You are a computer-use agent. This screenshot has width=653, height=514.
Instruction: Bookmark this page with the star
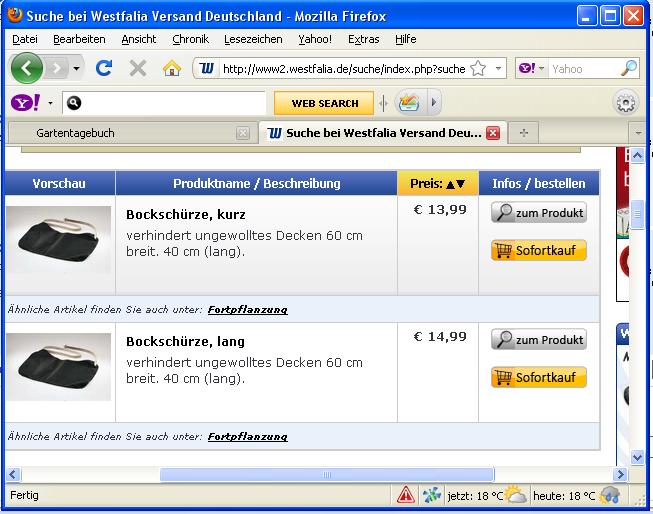pyautogui.click(x=478, y=68)
